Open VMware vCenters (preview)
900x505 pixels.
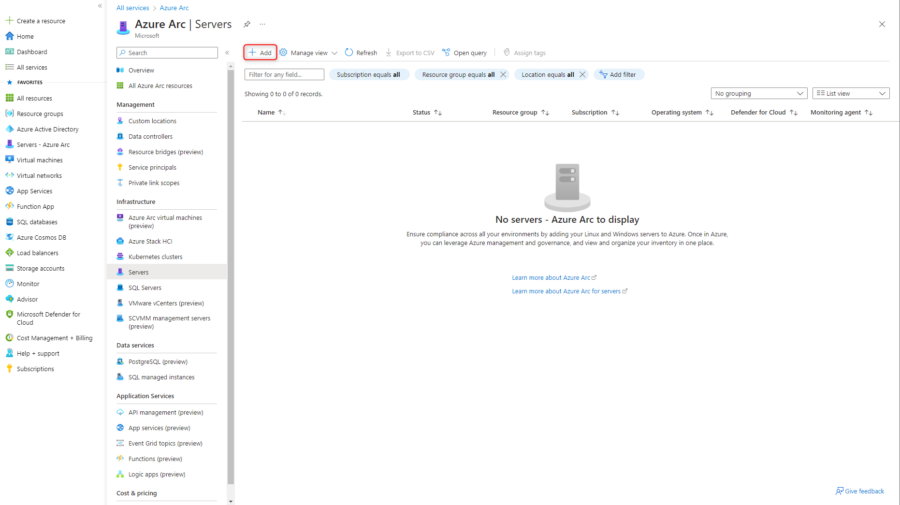click(167, 304)
